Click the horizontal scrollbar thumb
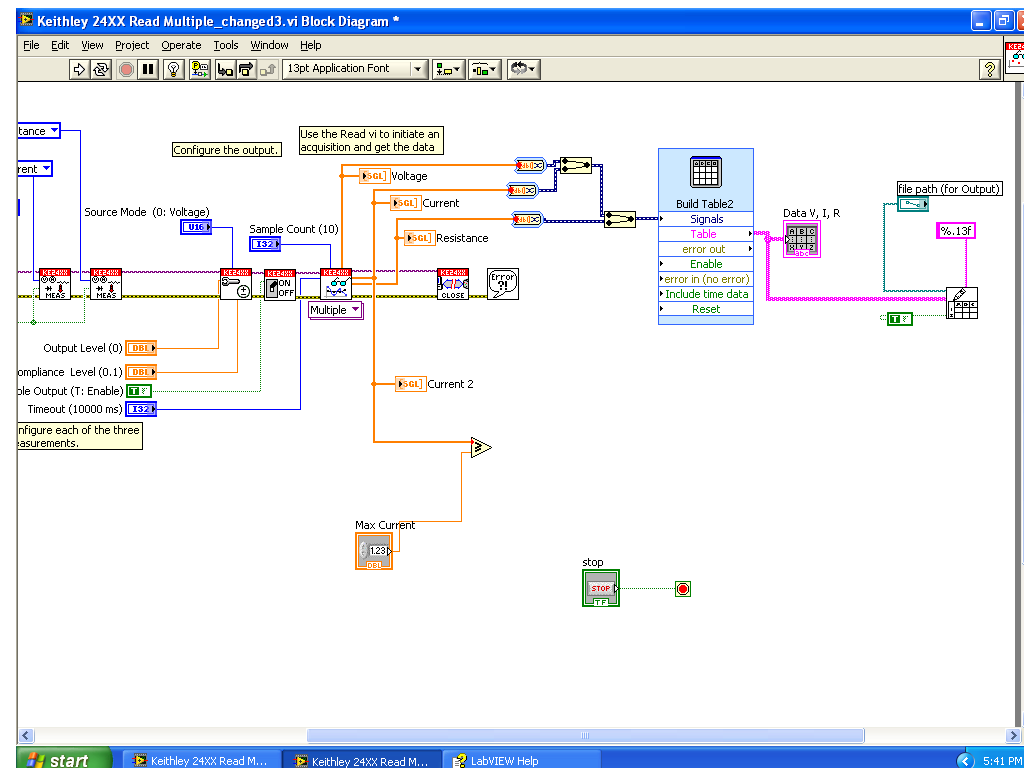The height and width of the screenshot is (768, 1024). click(x=584, y=735)
